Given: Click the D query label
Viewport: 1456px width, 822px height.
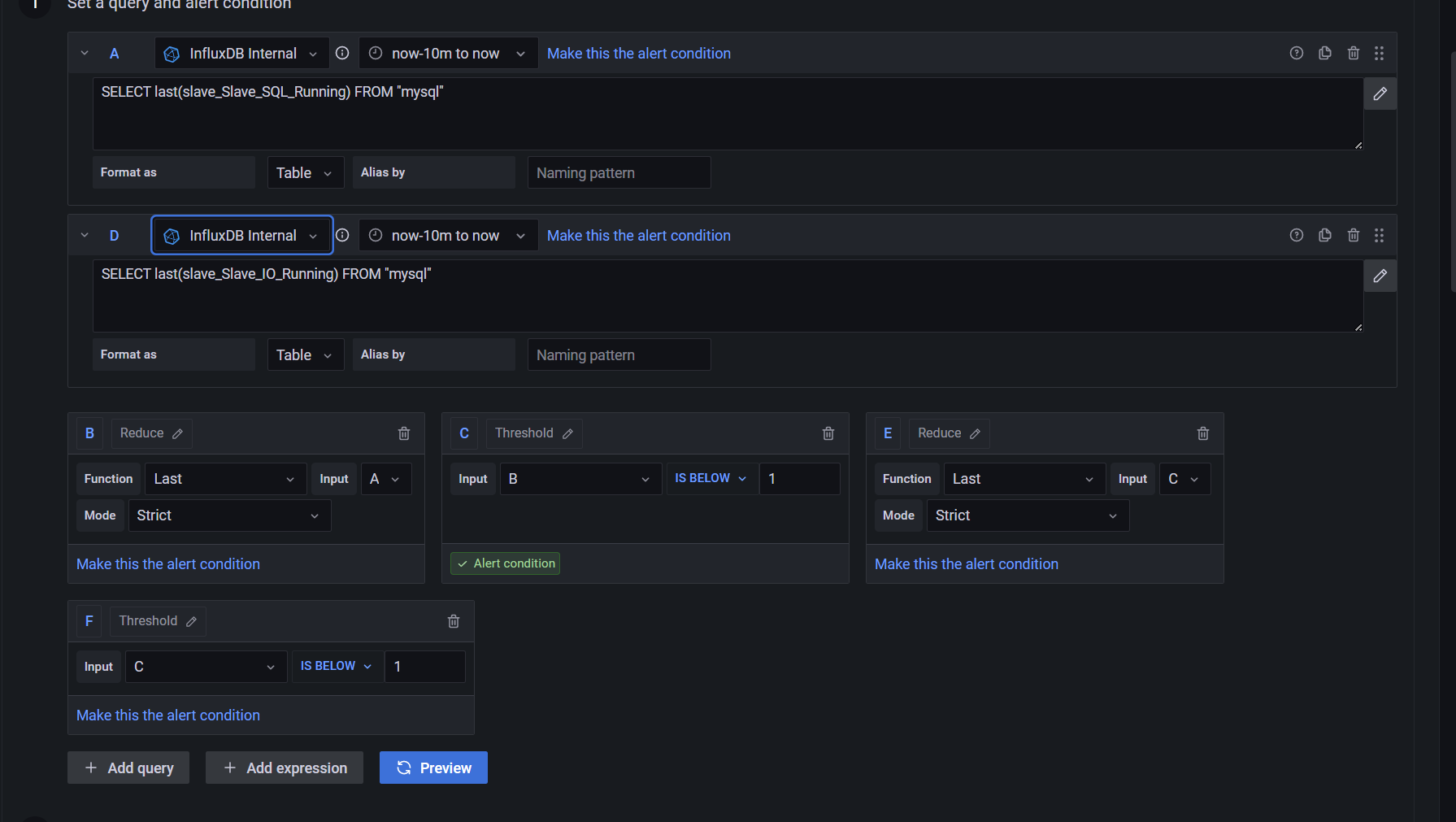Looking at the screenshot, I should tap(115, 236).
